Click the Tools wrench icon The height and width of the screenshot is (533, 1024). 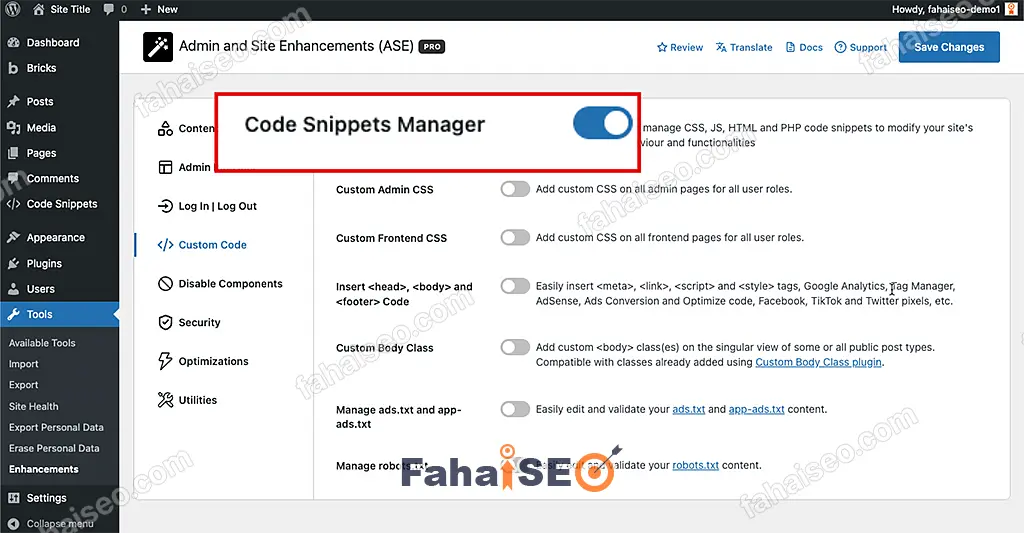(x=13, y=314)
